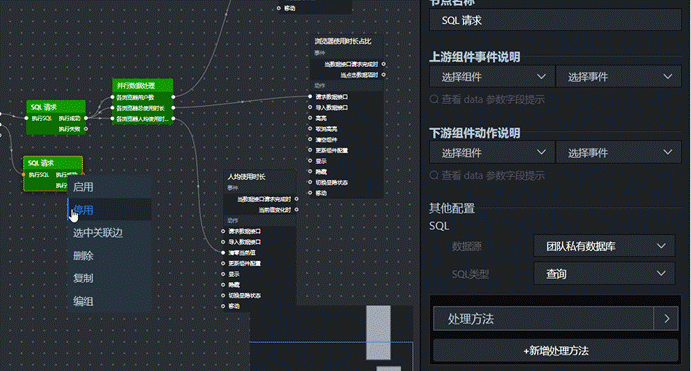This screenshot has width=691, height=371.
Task: Open 选择事件 dropdown under 下游组件动作说明
Action: [x=619, y=153]
